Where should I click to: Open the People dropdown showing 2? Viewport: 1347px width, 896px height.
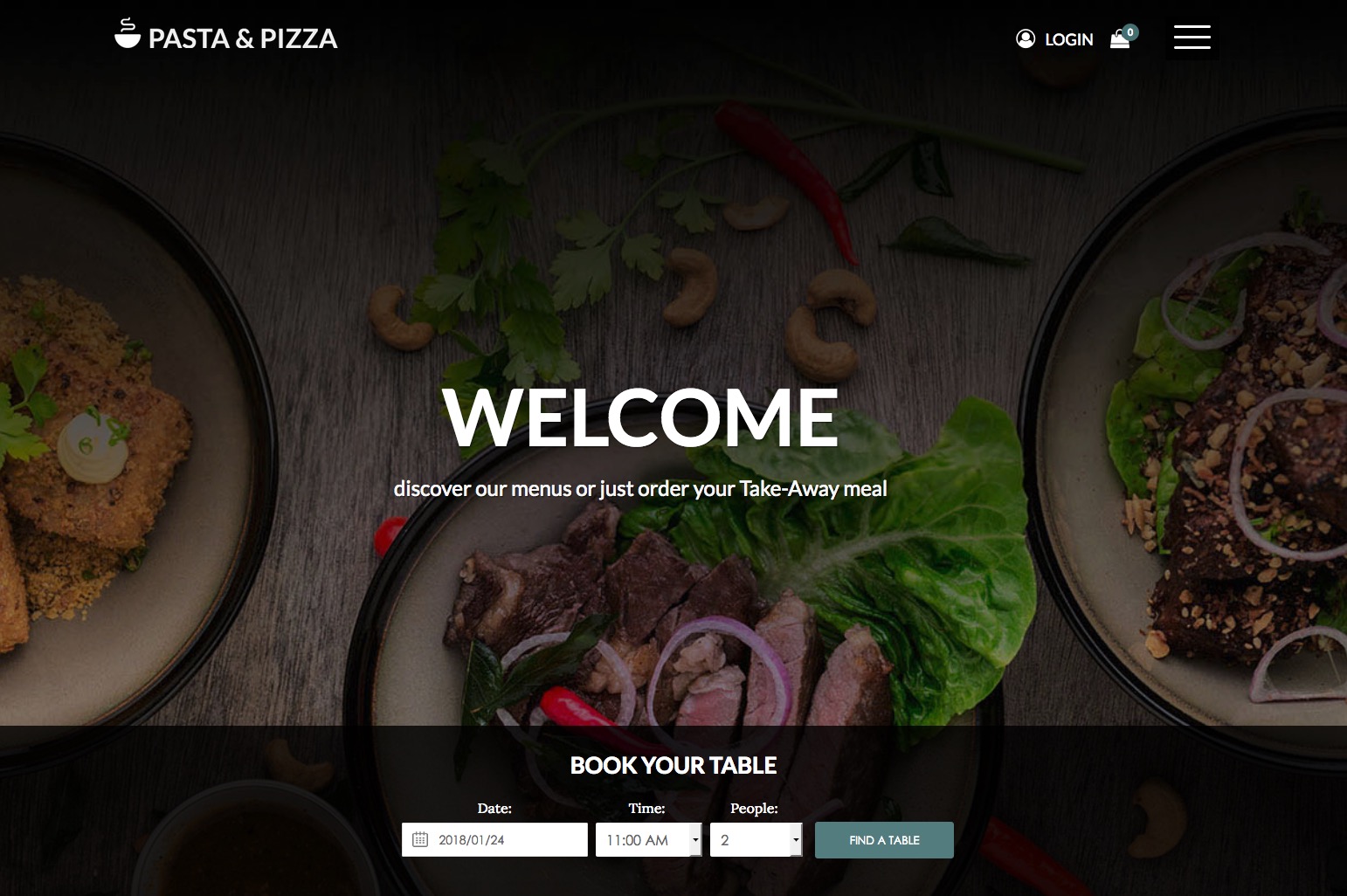click(756, 839)
